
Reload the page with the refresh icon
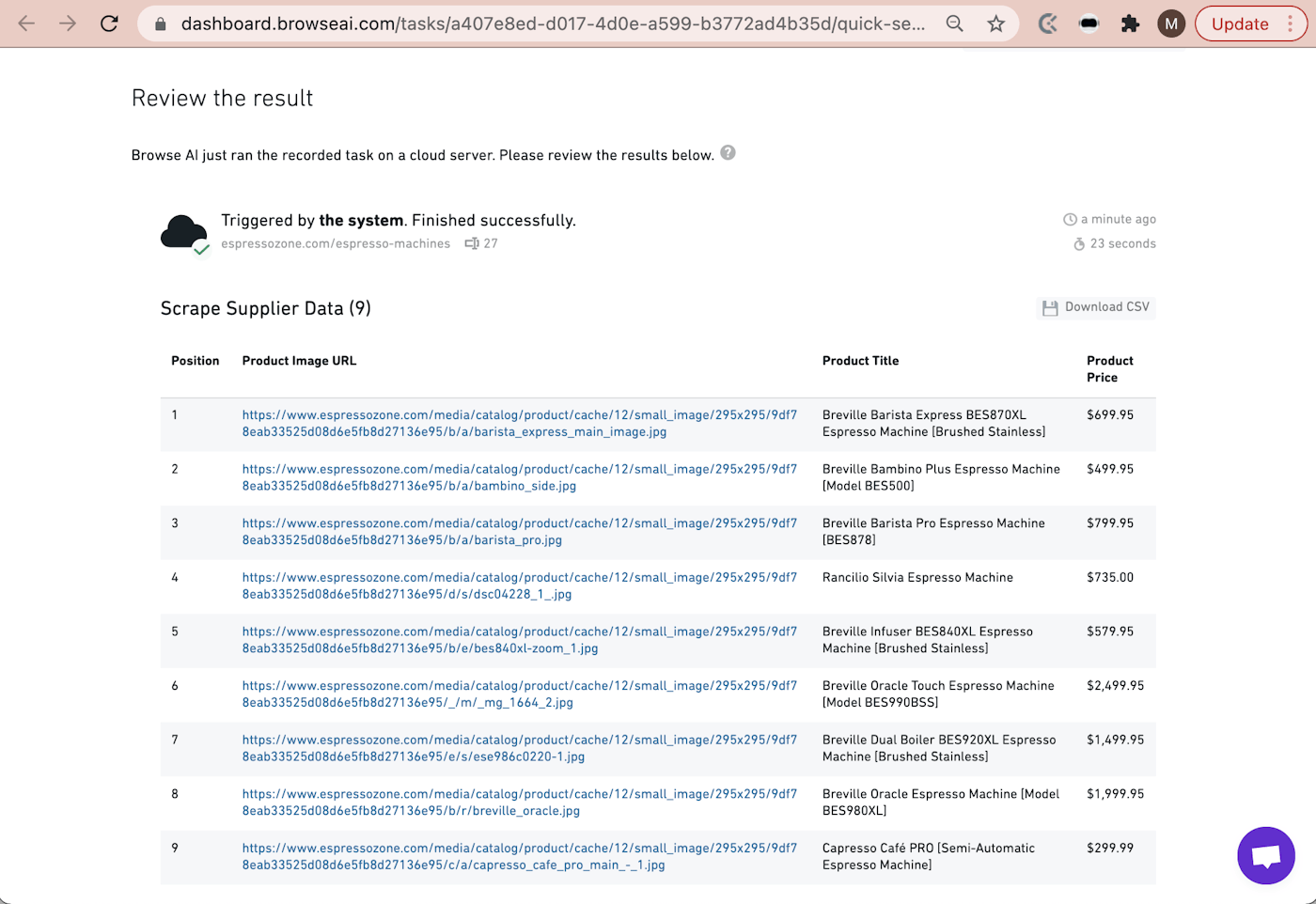(109, 23)
